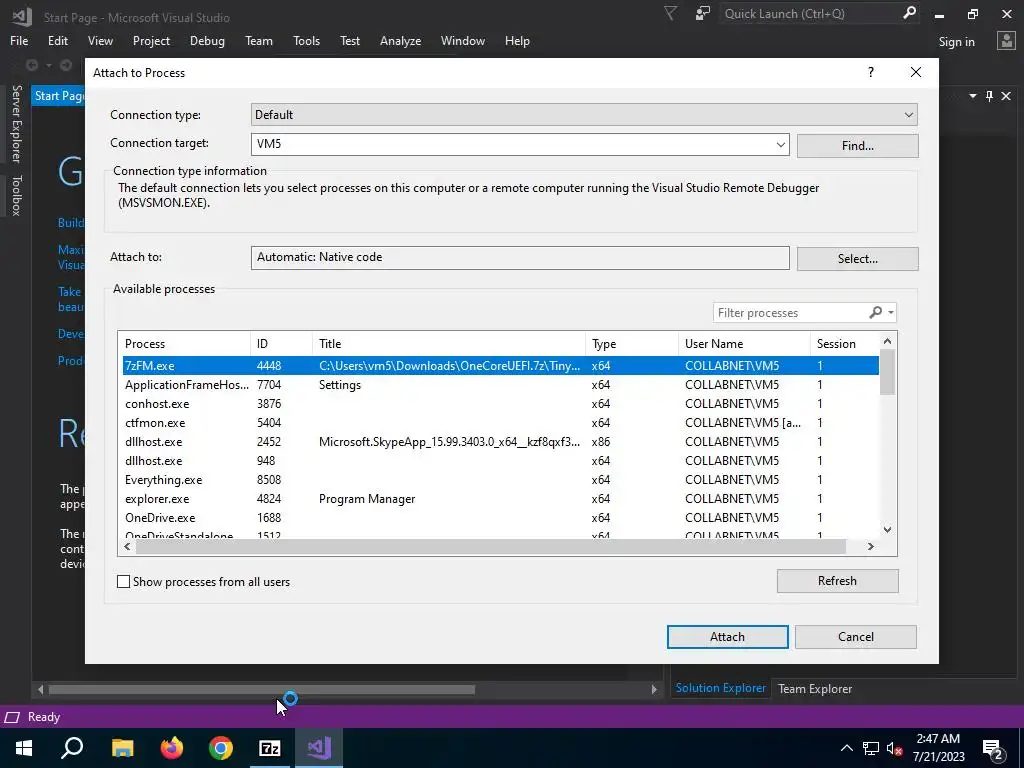Click the Select... button

(x=857, y=259)
